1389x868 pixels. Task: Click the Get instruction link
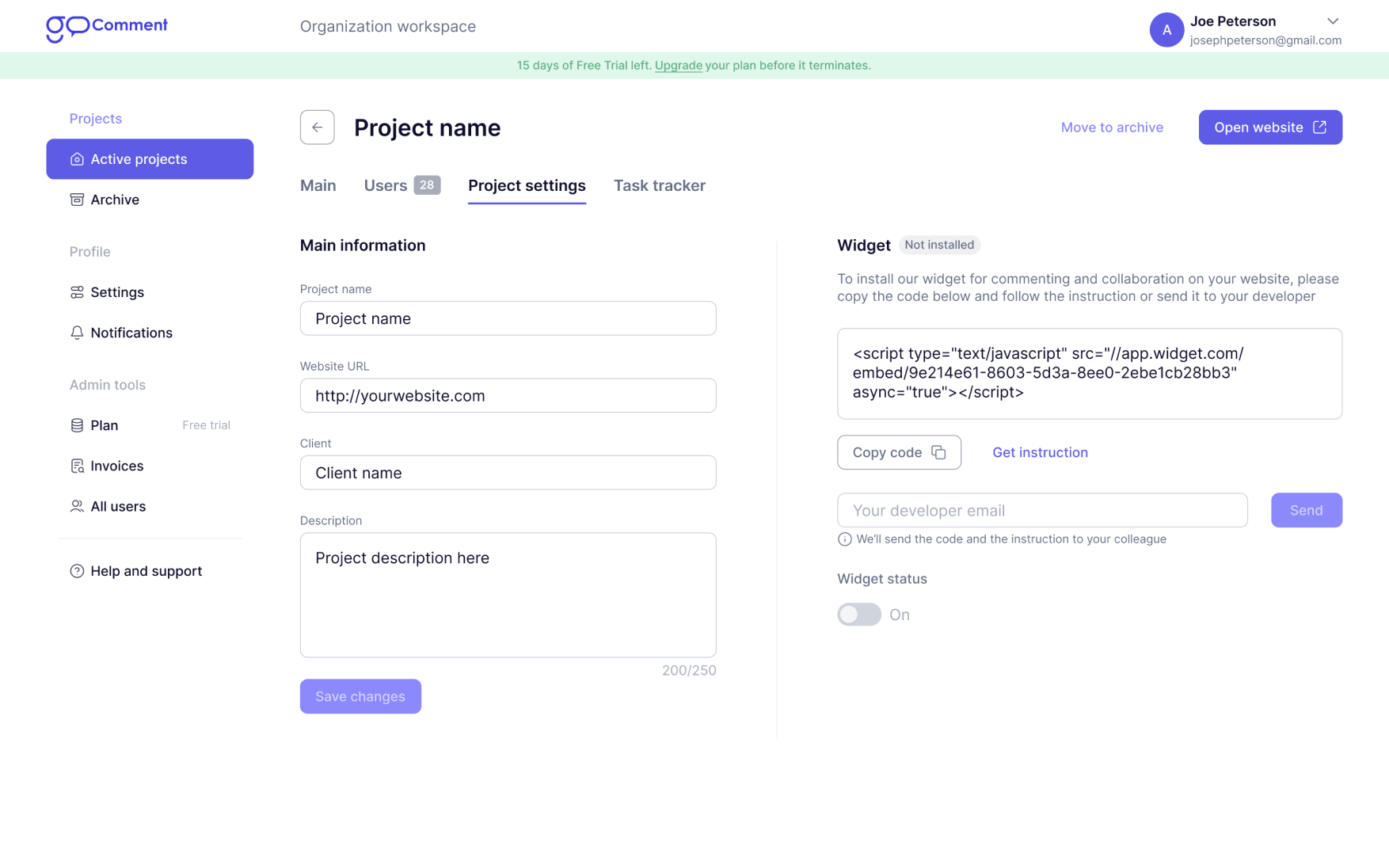click(x=1040, y=452)
